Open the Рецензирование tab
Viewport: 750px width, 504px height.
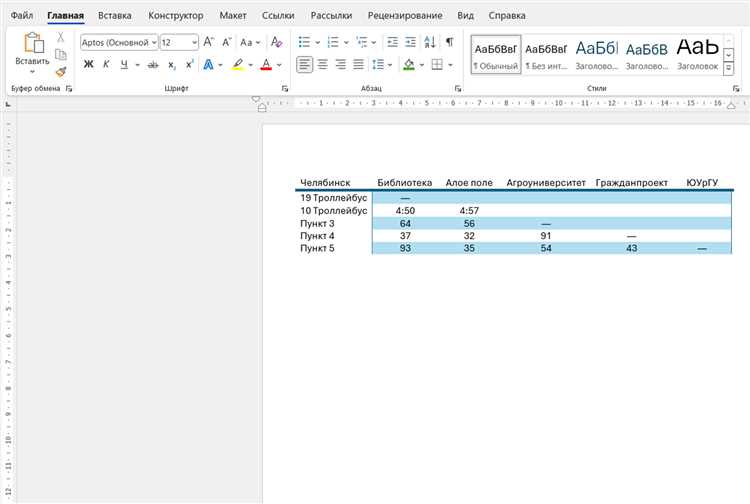click(x=405, y=15)
